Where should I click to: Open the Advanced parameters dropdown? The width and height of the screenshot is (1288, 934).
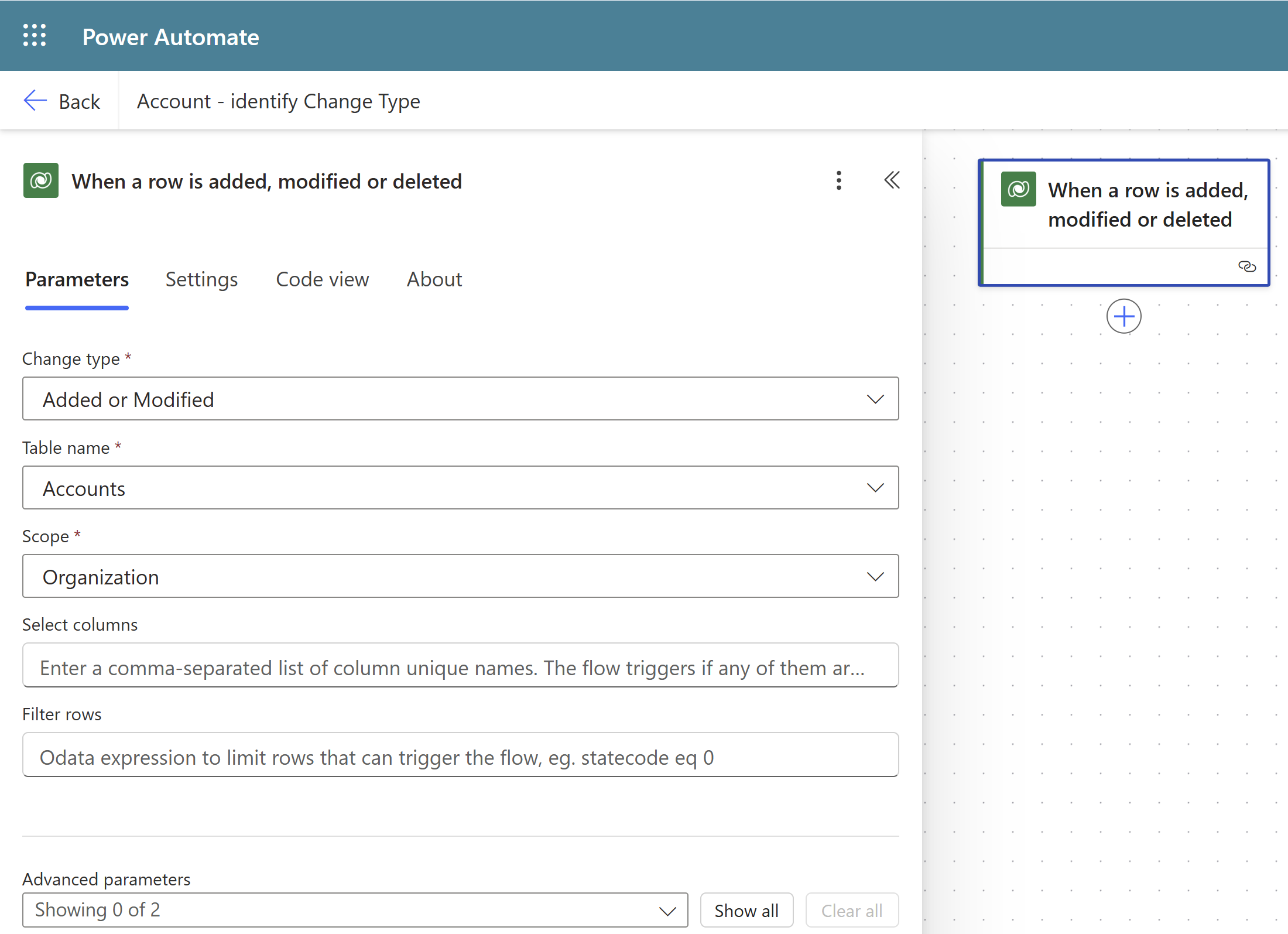(355, 910)
